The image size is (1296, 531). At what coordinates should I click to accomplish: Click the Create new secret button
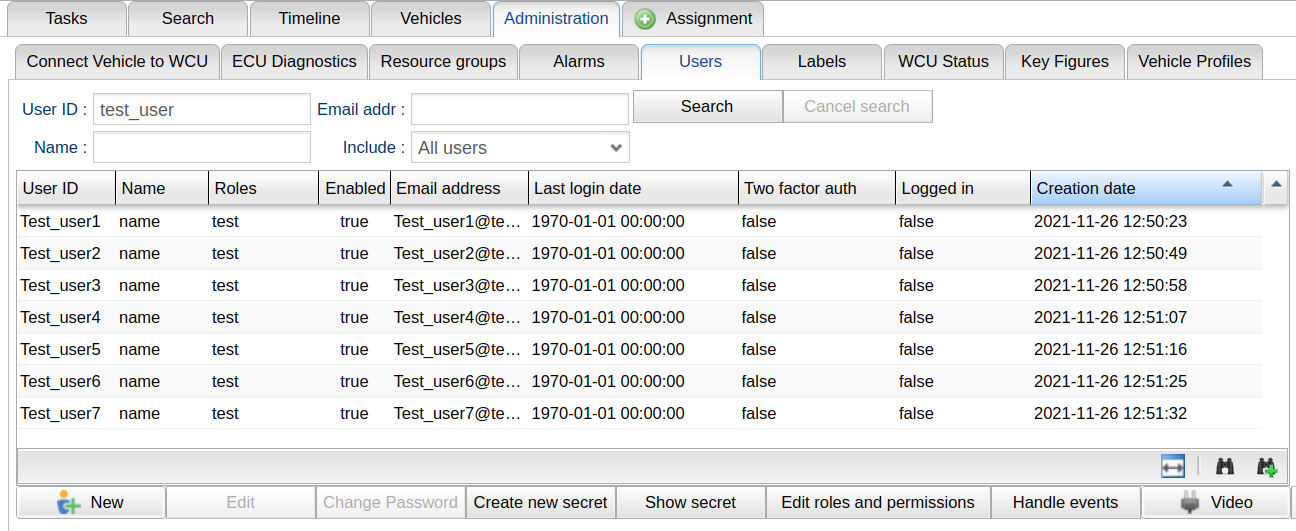540,502
